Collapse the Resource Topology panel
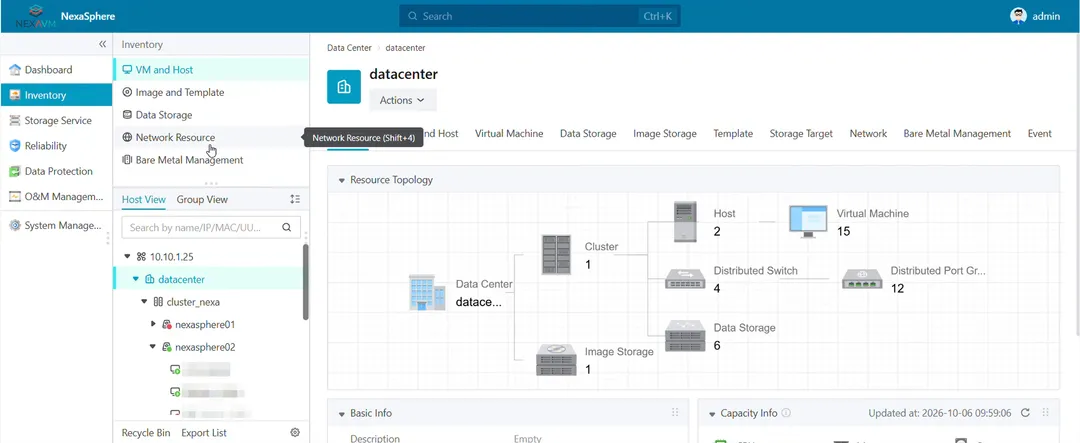 point(342,180)
